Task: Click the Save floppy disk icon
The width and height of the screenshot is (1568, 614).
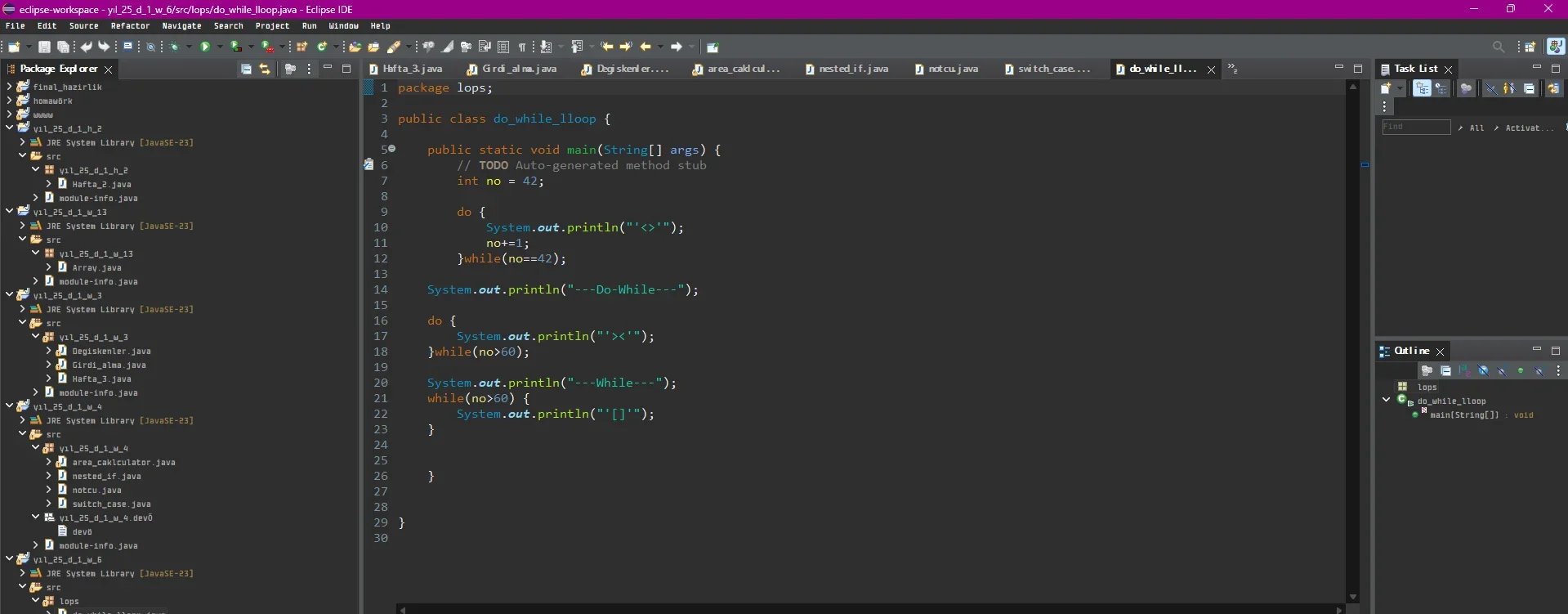Action: point(44,47)
